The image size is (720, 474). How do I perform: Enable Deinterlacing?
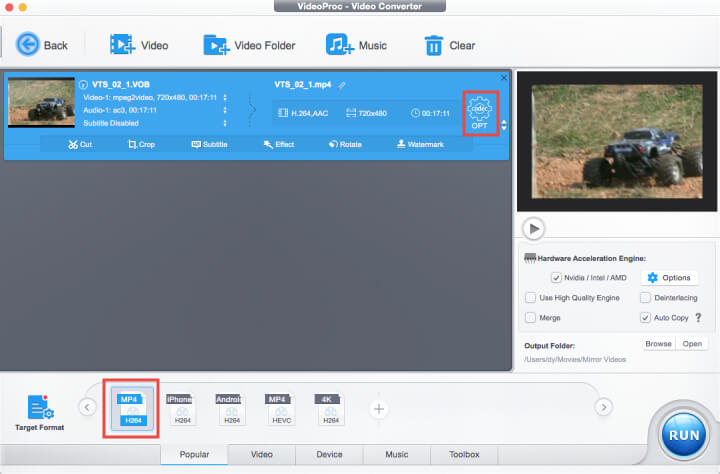[x=645, y=298]
